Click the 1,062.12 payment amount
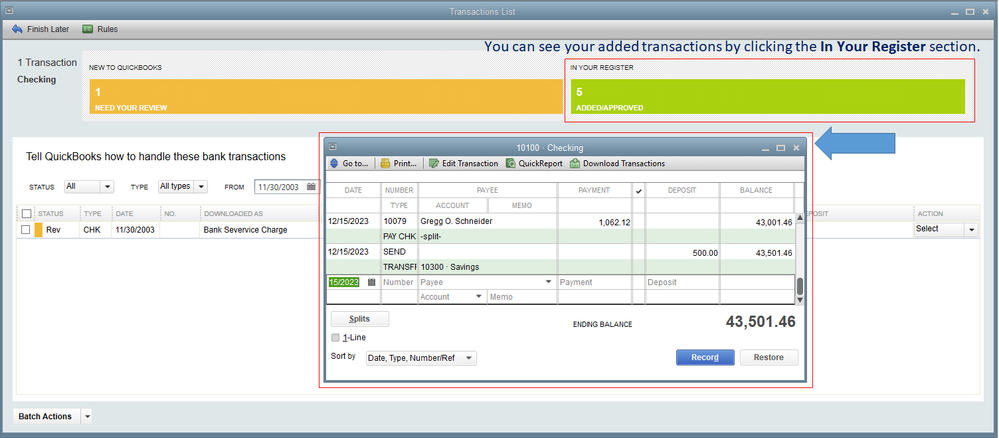 pos(614,222)
